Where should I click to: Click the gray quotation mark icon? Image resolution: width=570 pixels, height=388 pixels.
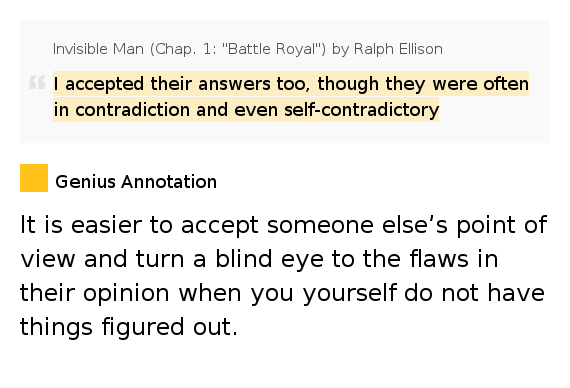pyautogui.click(x=37, y=82)
